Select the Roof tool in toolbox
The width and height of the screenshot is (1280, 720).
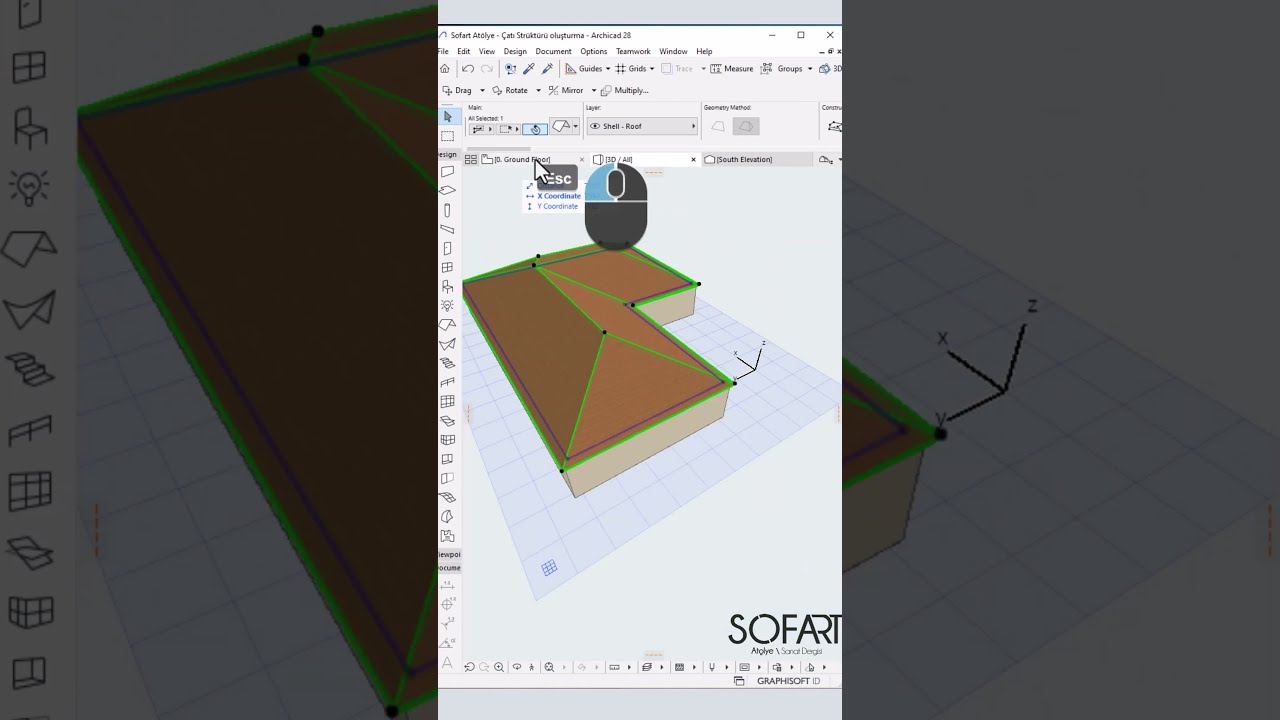pos(447,324)
